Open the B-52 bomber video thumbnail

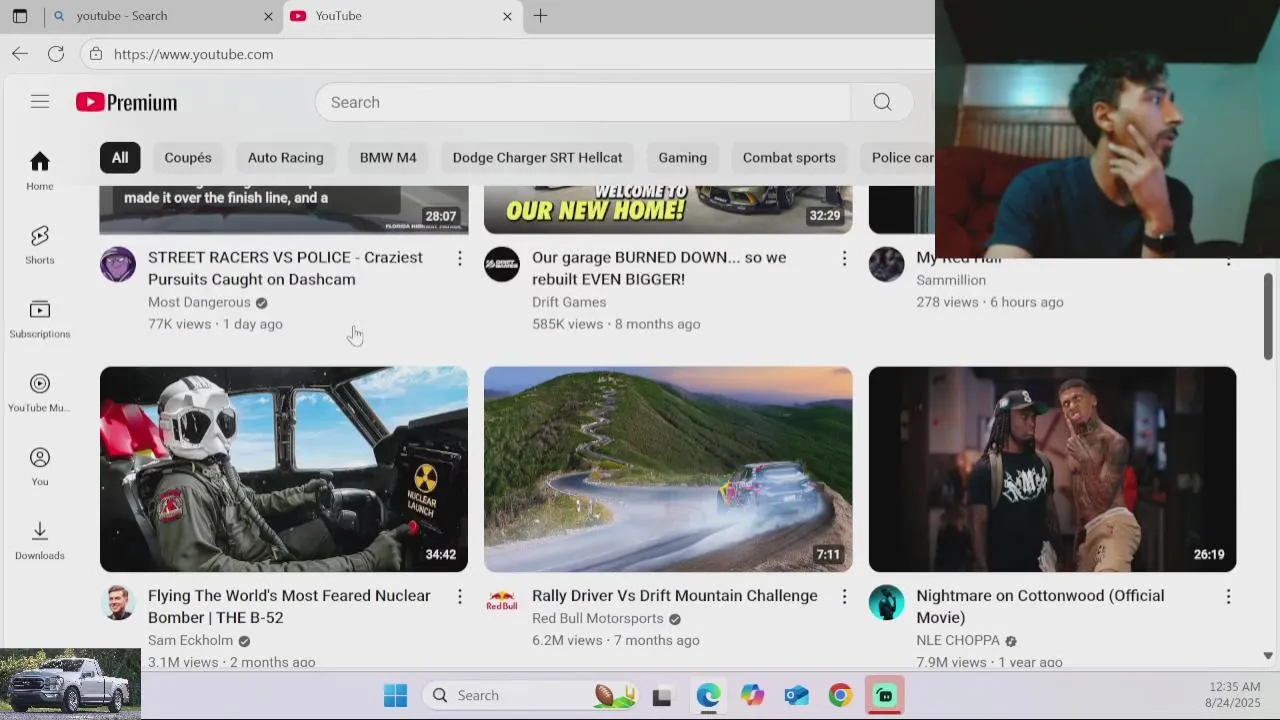(x=284, y=469)
